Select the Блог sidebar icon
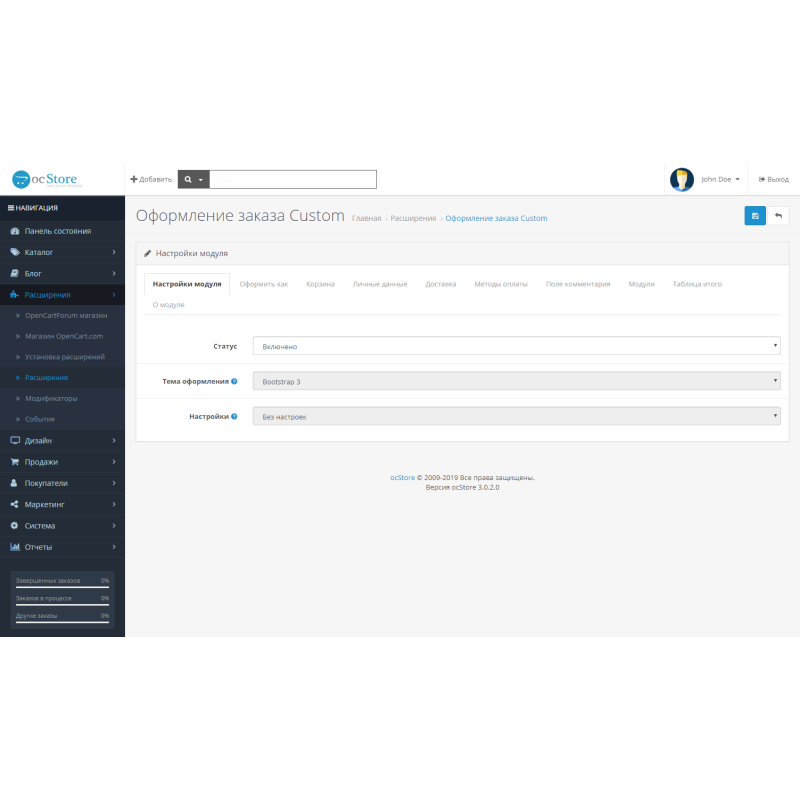The height and width of the screenshot is (800, 800). click(16, 272)
